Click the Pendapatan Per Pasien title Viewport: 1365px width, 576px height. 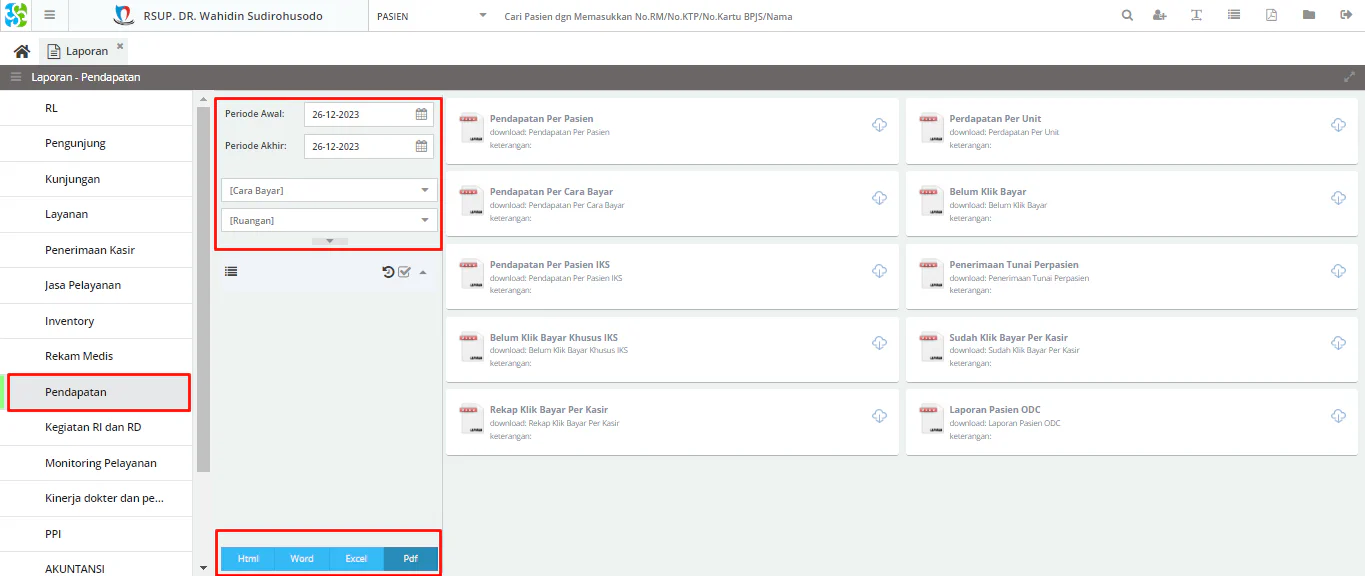pos(541,119)
